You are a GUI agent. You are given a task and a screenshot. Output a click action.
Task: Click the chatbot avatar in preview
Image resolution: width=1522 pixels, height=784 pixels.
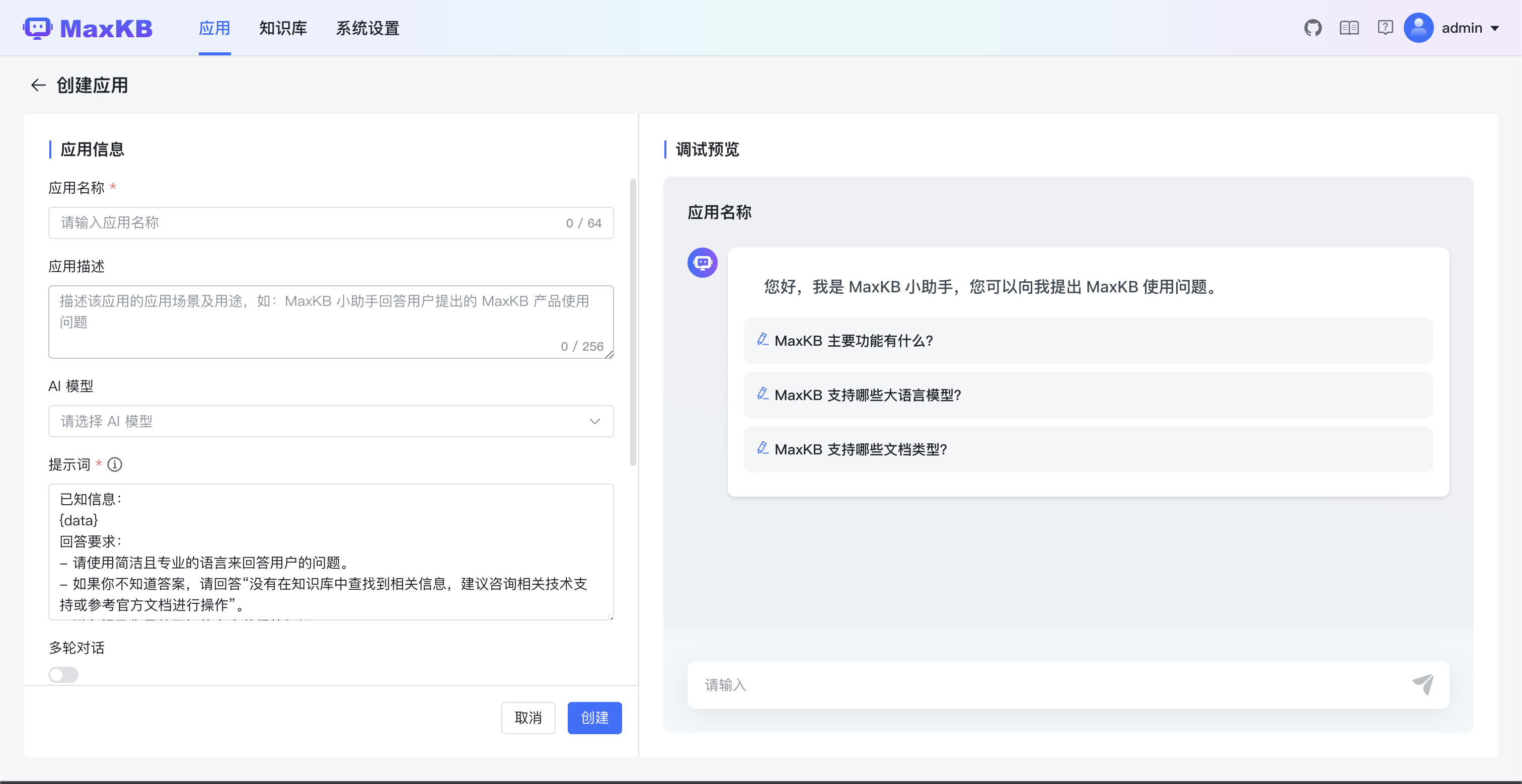tap(702, 262)
